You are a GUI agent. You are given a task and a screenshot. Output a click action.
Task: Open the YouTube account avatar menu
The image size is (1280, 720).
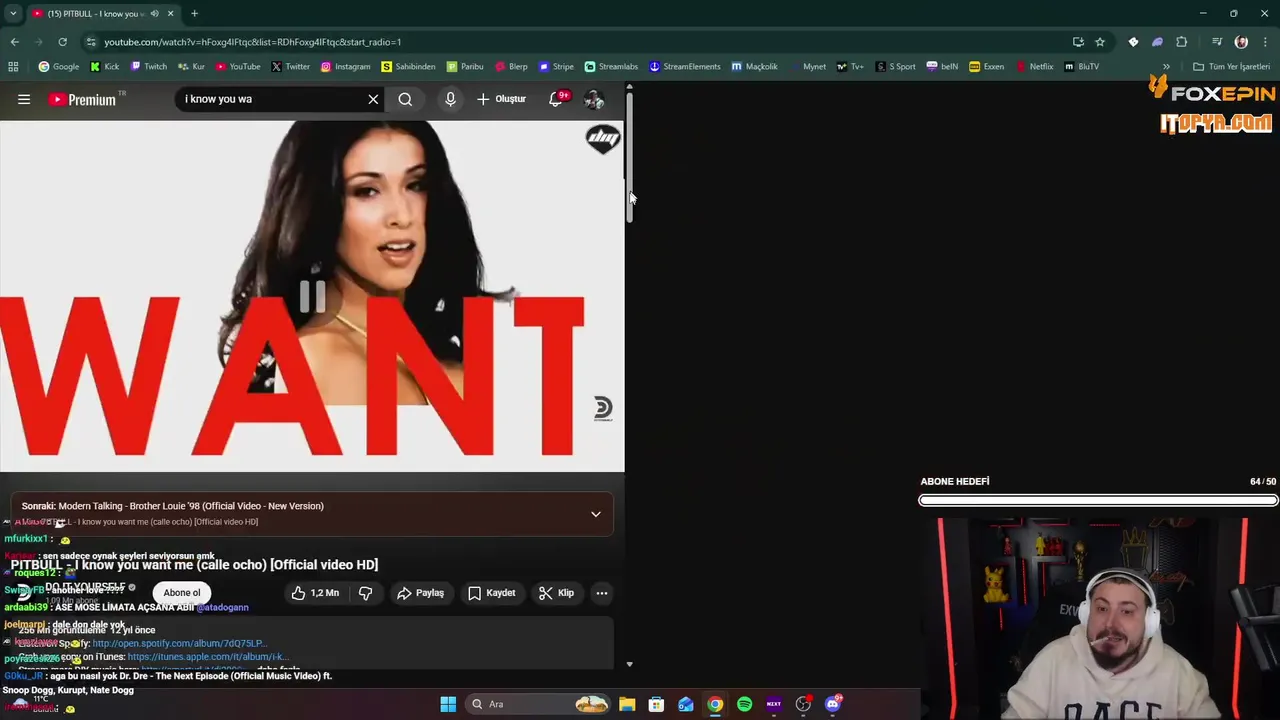coord(594,99)
